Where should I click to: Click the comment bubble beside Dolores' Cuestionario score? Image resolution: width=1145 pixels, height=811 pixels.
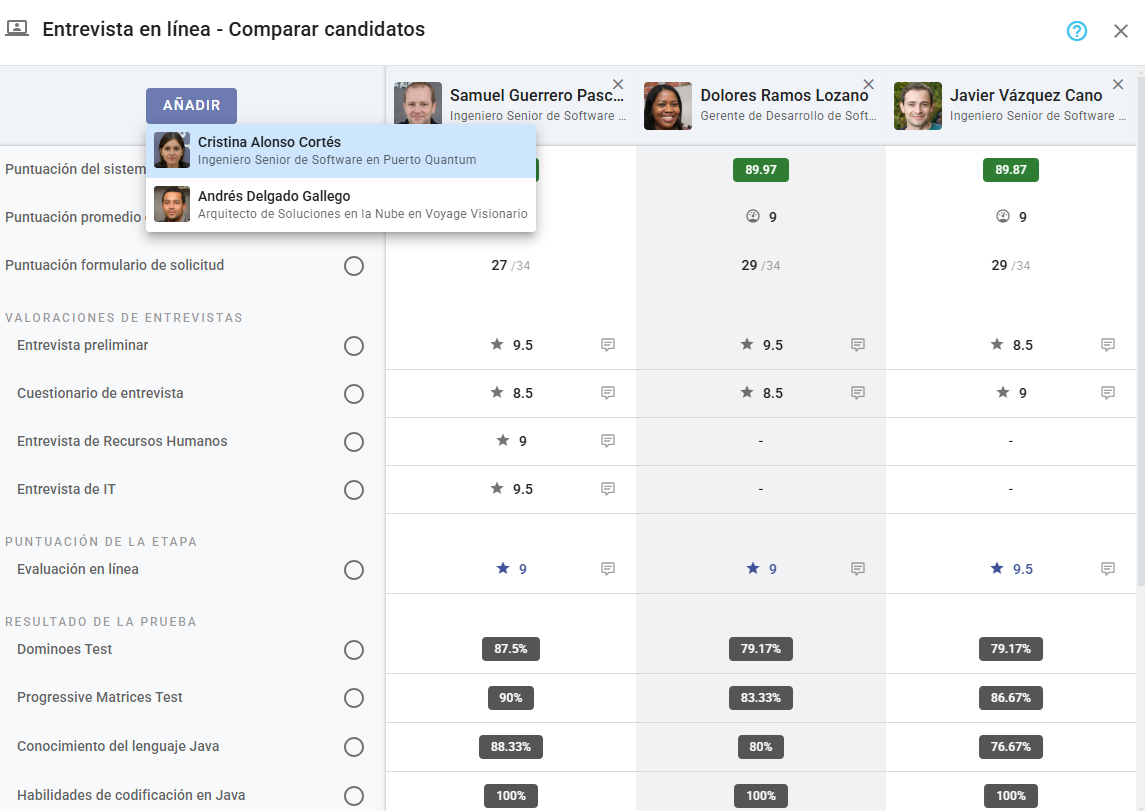pyautogui.click(x=857, y=393)
